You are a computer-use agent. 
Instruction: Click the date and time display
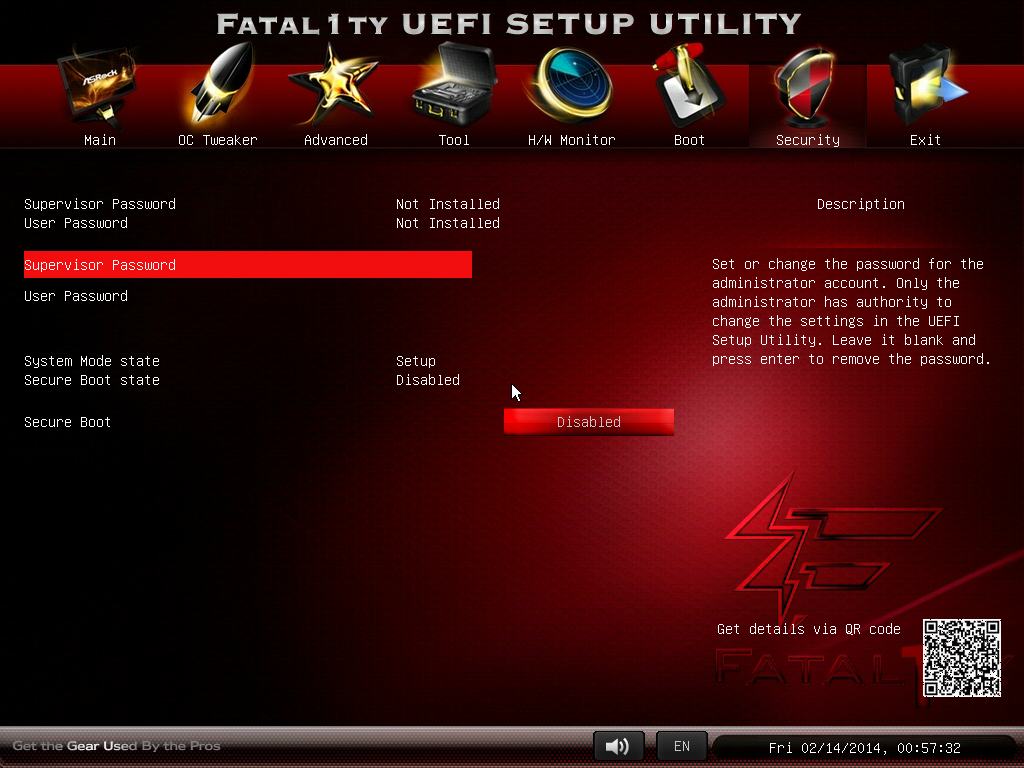[x=864, y=748]
